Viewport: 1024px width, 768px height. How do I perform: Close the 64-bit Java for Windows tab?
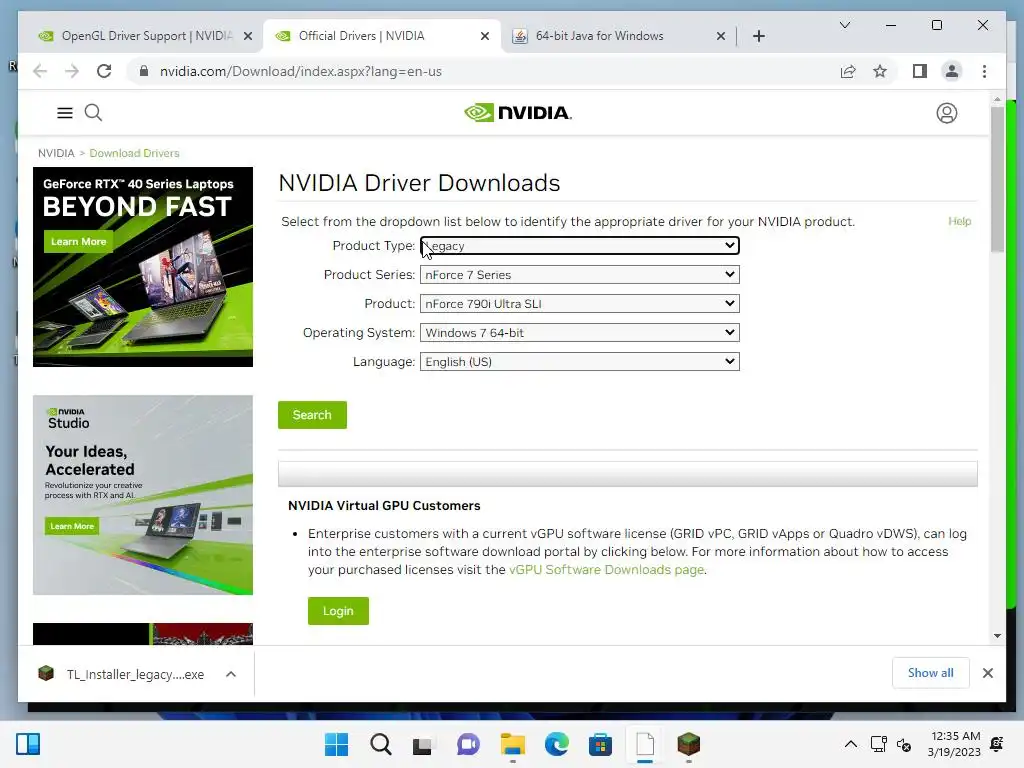(720, 36)
